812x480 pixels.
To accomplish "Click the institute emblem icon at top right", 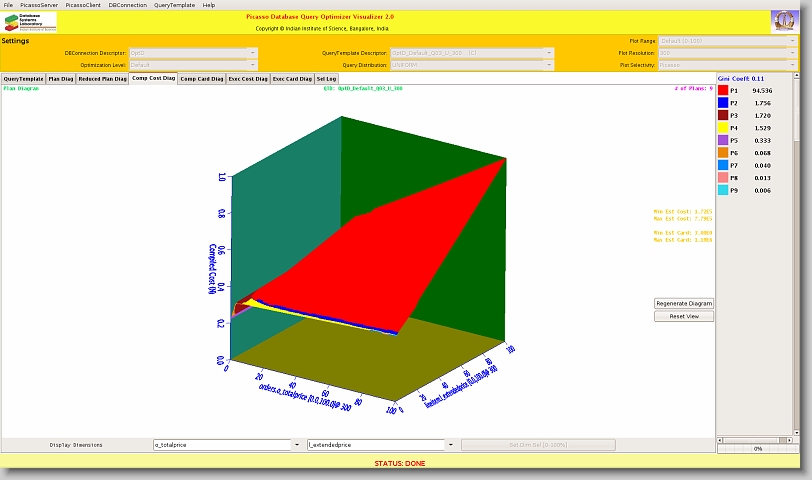I will coord(784,22).
